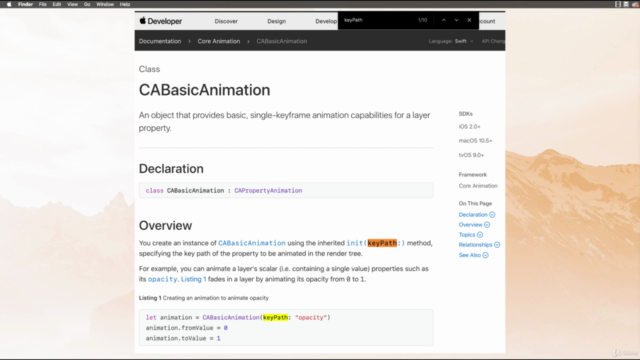Open the Go menu

click(87, 4)
